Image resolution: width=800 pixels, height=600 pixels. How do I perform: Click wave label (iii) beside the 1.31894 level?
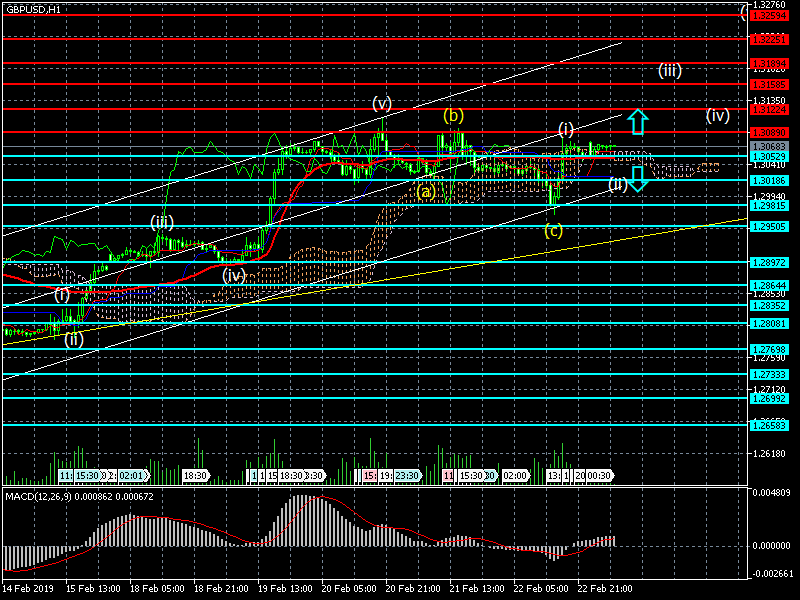coord(670,70)
